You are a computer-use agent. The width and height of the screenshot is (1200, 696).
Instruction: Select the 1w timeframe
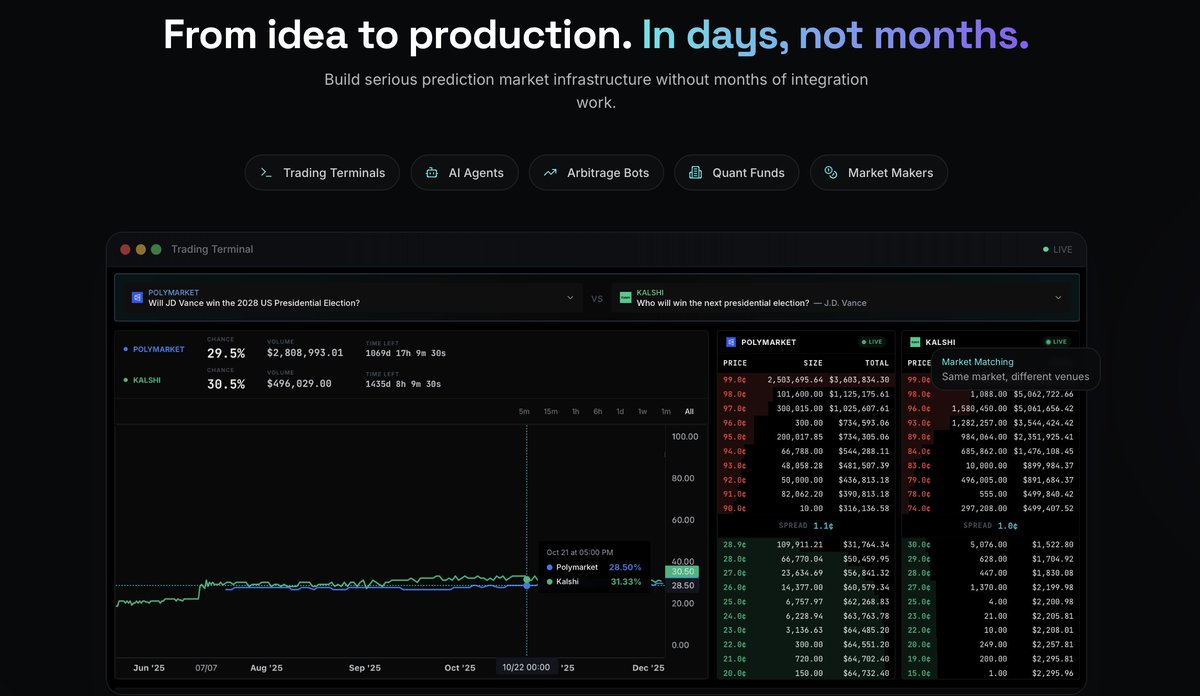pos(643,412)
